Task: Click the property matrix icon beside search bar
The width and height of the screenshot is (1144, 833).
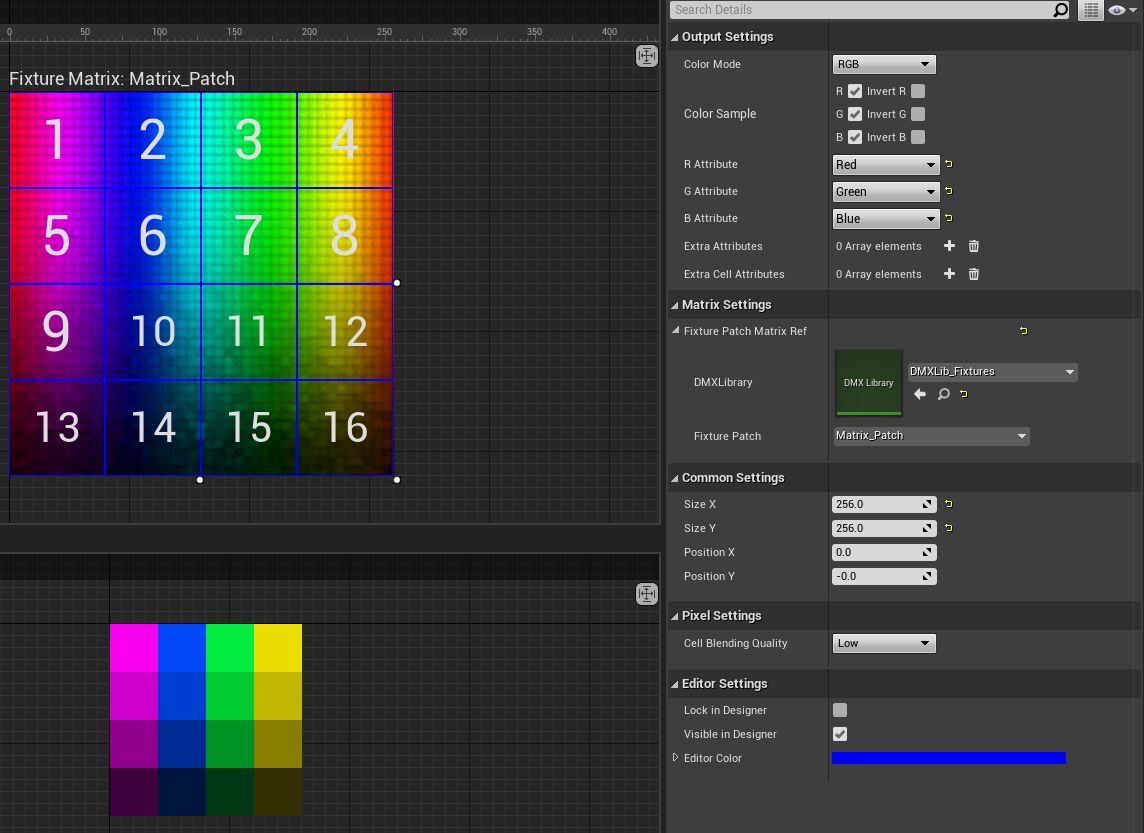Action: tap(1090, 10)
